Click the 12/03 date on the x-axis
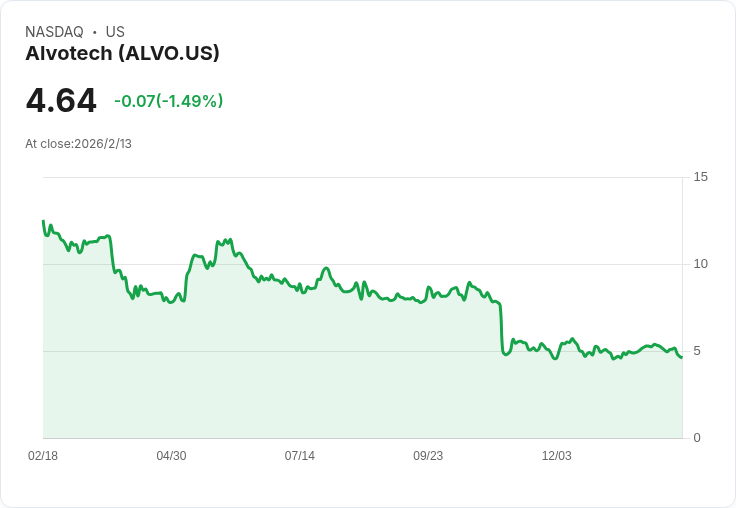This screenshot has width=736, height=508. pyautogui.click(x=557, y=456)
